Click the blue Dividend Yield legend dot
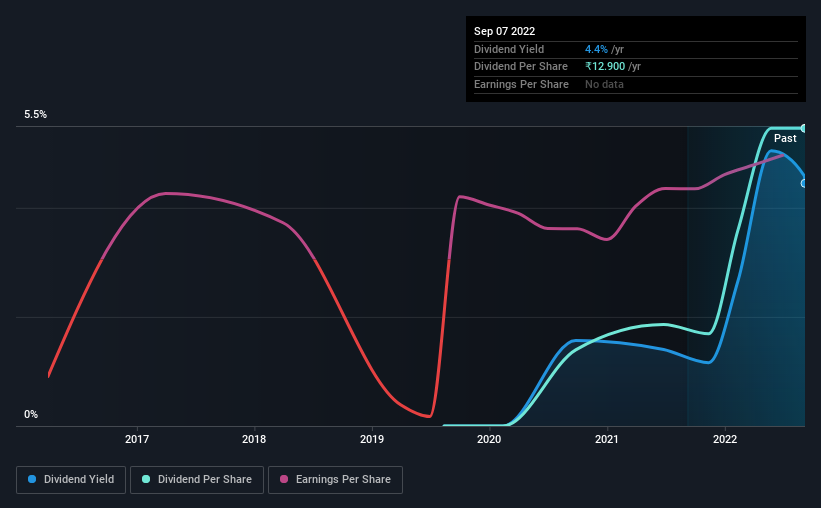 32,479
